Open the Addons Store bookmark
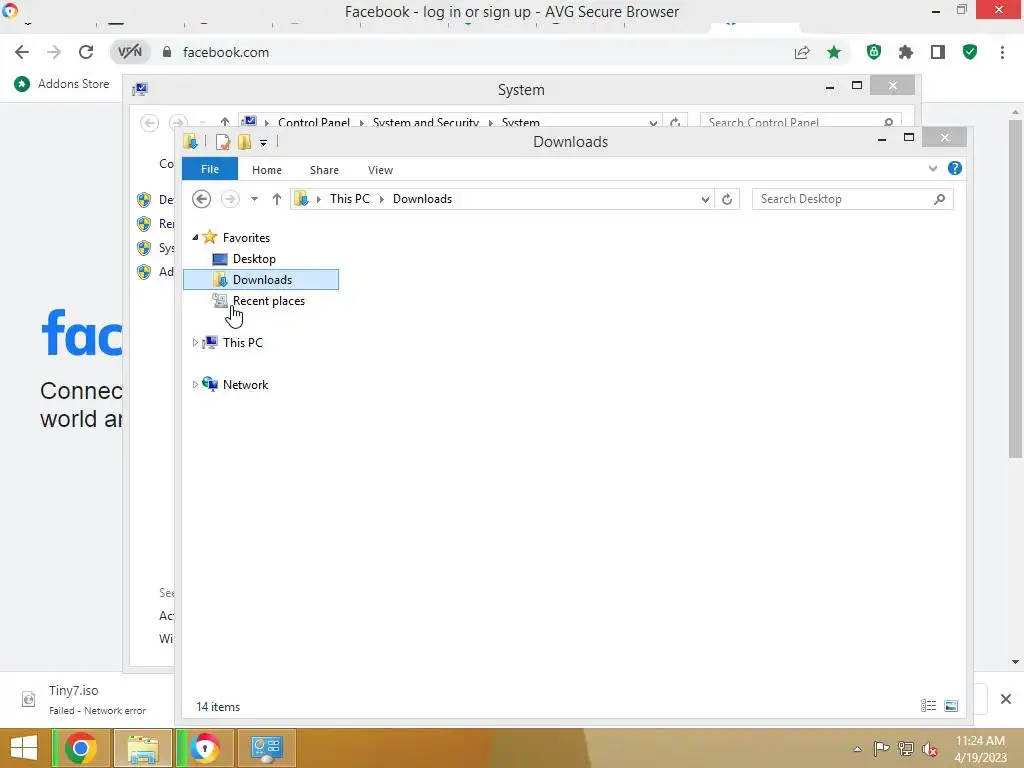1024x768 pixels. coord(62,84)
